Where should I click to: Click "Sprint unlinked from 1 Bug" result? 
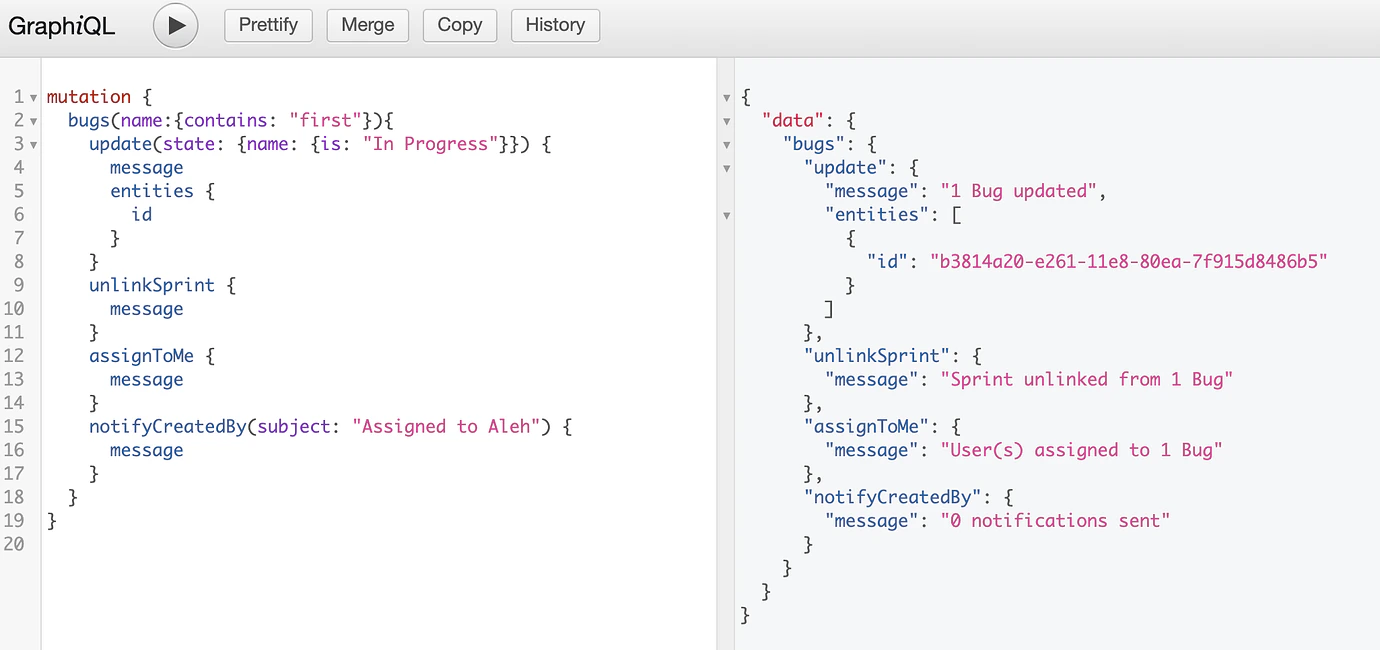[x=1087, y=379]
